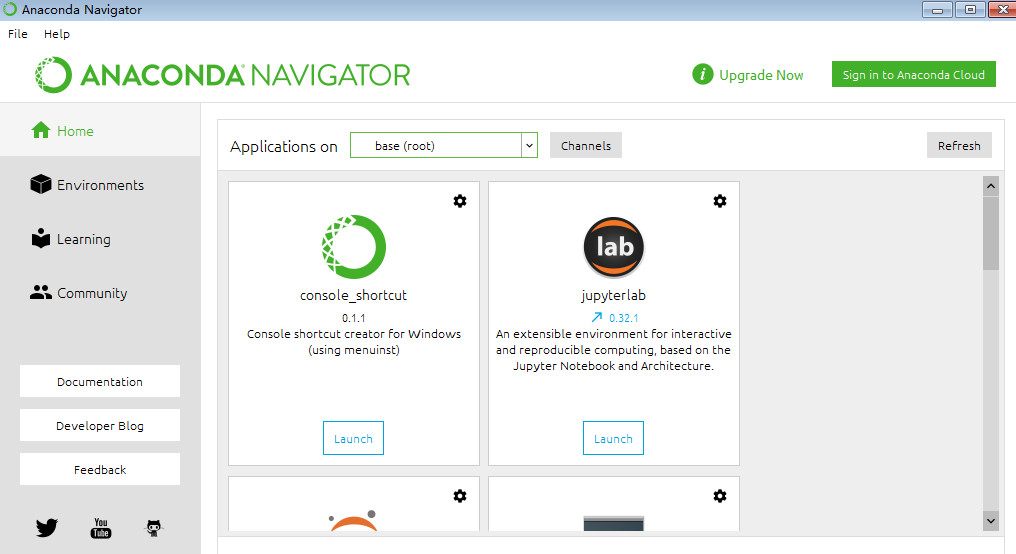Click the Anaconda title bar icon
Viewport: 1016px width, 554px height.
10,9
